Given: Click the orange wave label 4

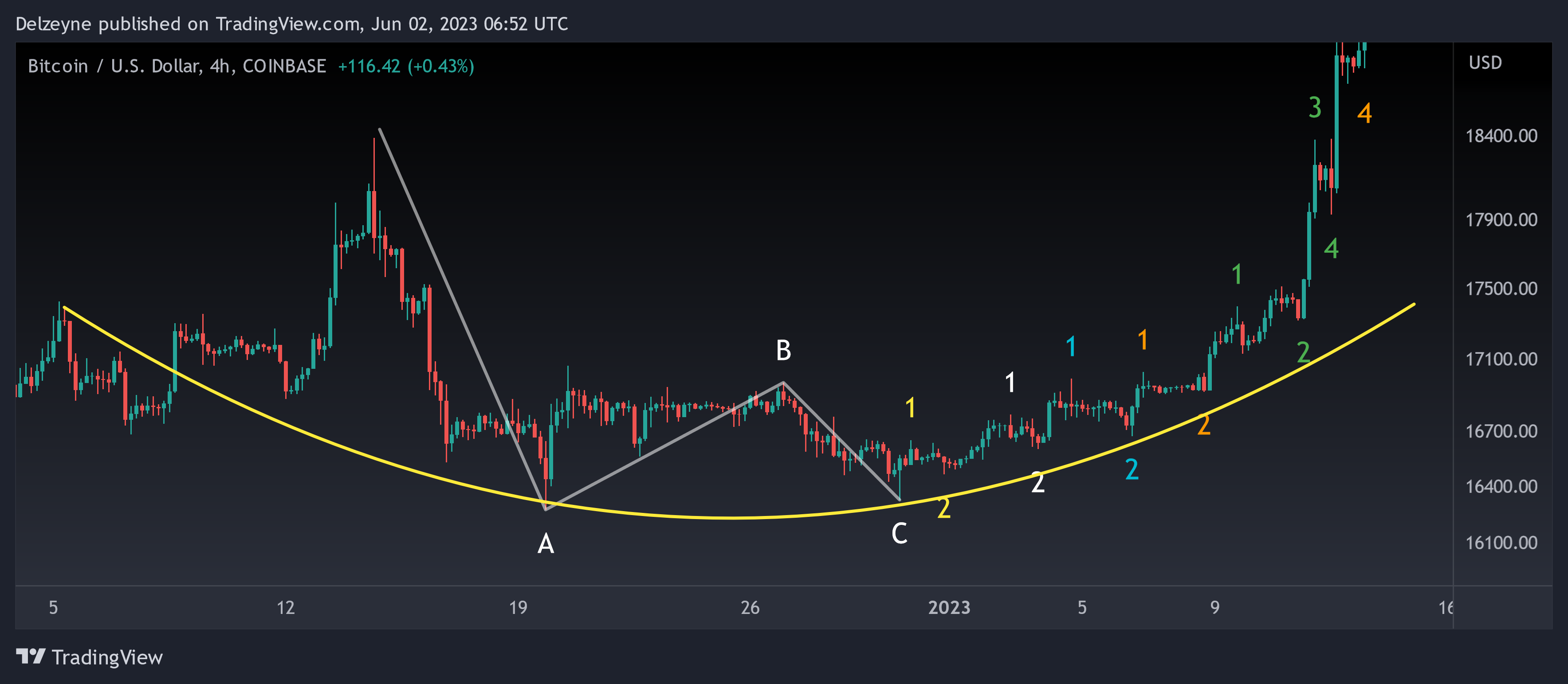Looking at the screenshot, I should pyautogui.click(x=1364, y=113).
